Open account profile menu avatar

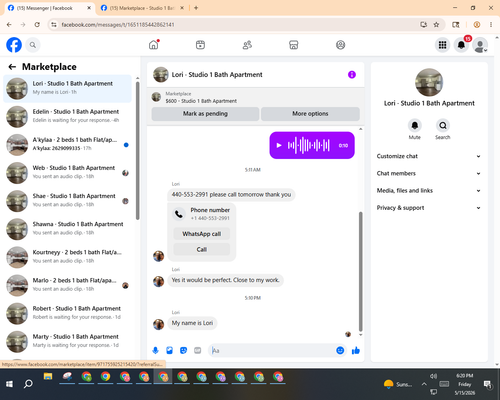pyautogui.click(x=480, y=45)
